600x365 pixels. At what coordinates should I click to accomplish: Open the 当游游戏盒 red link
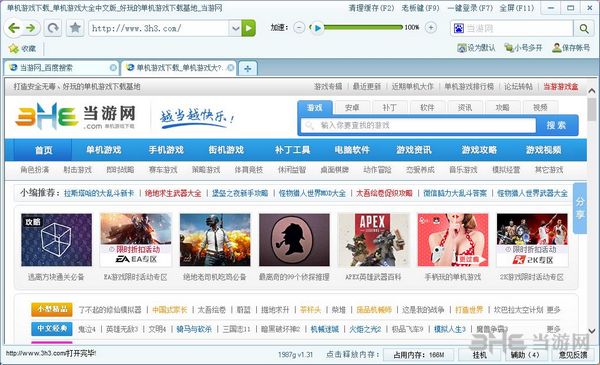(x=561, y=86)
